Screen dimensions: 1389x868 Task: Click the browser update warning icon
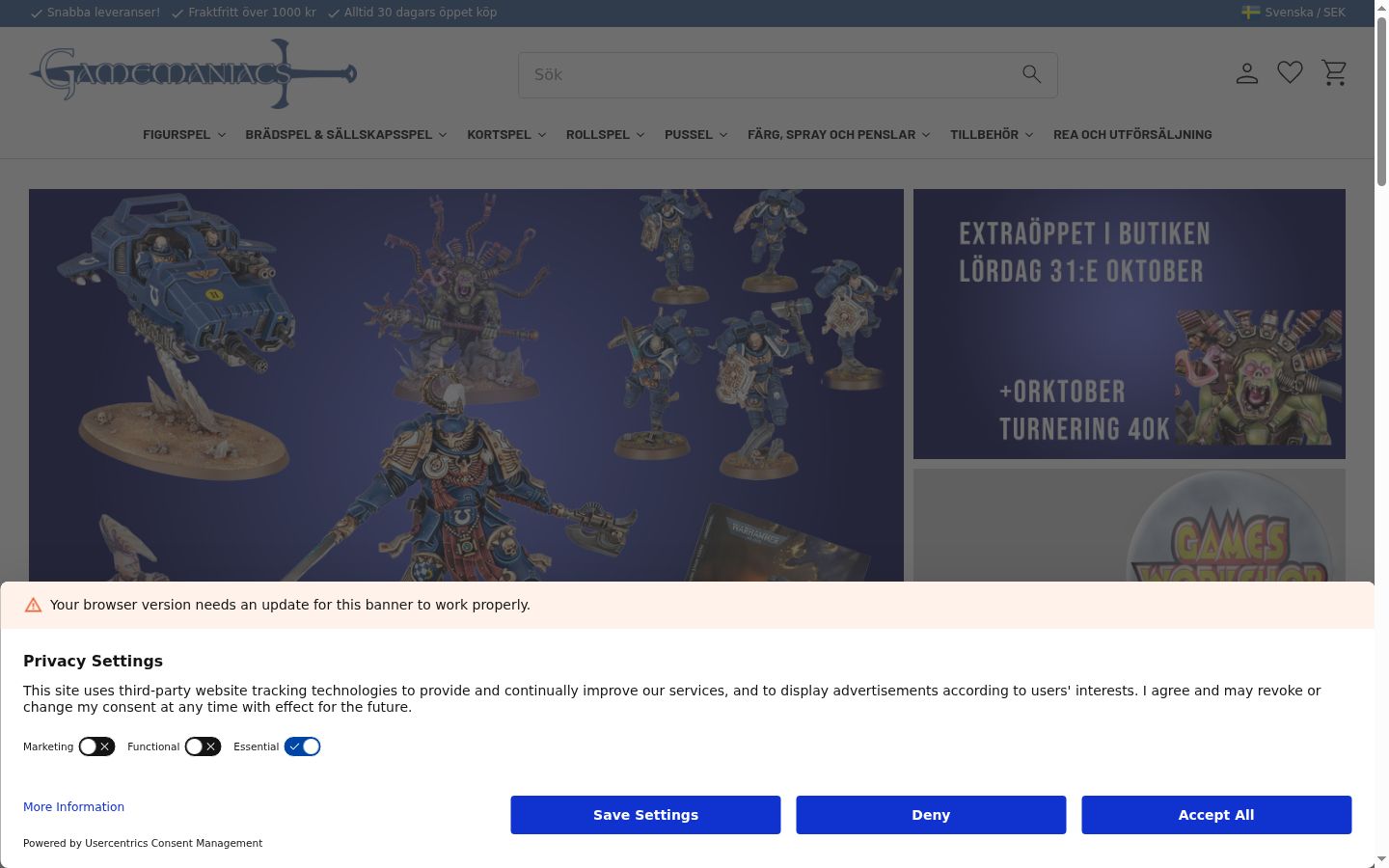[x=33, y=605]
